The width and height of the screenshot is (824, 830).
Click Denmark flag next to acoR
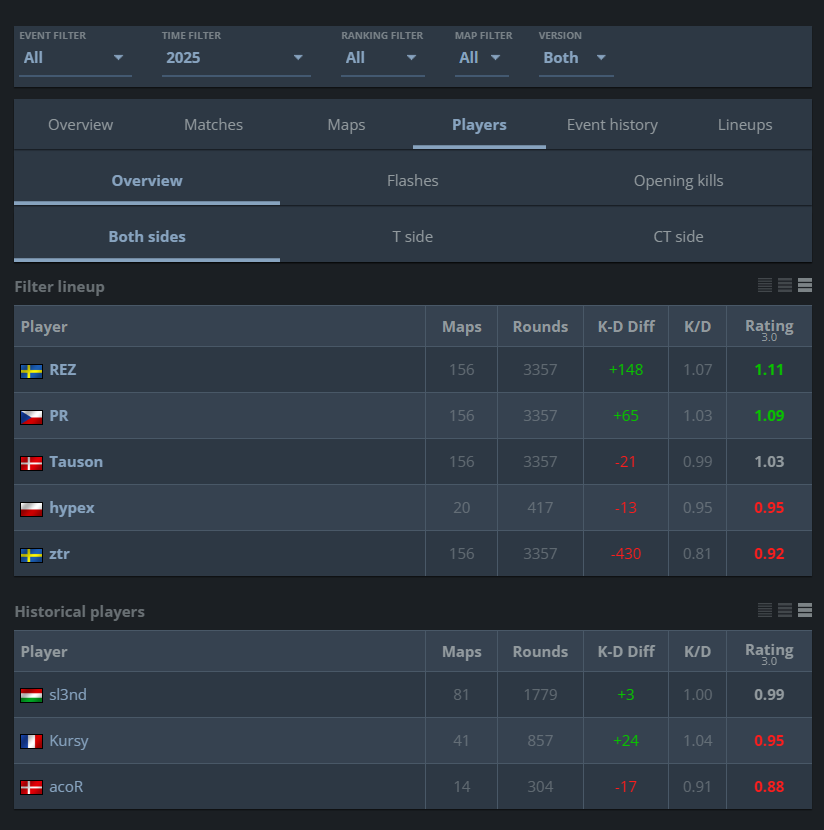(x=31, y=788)
